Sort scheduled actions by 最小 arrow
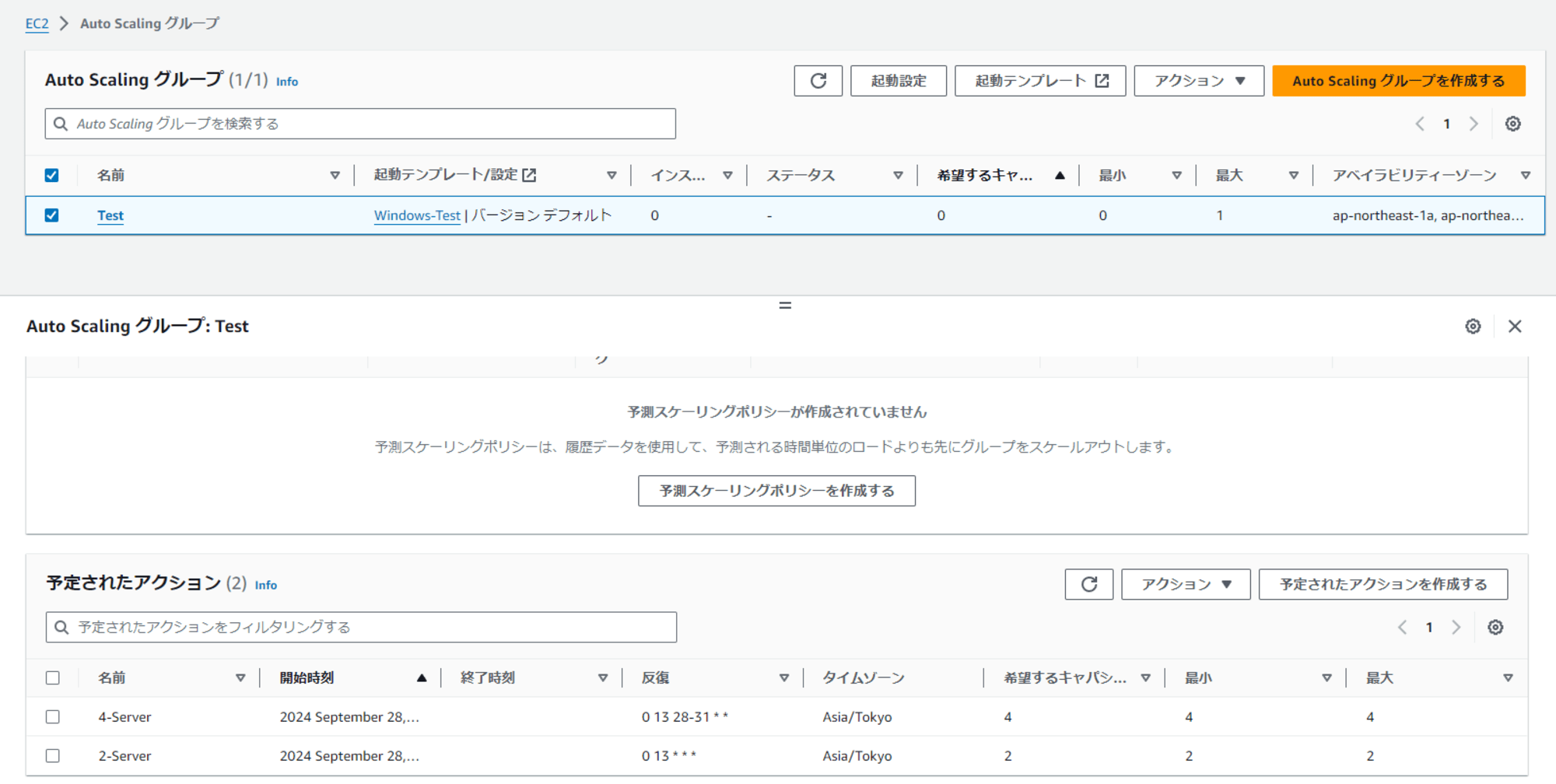 tap(1326, 677)
